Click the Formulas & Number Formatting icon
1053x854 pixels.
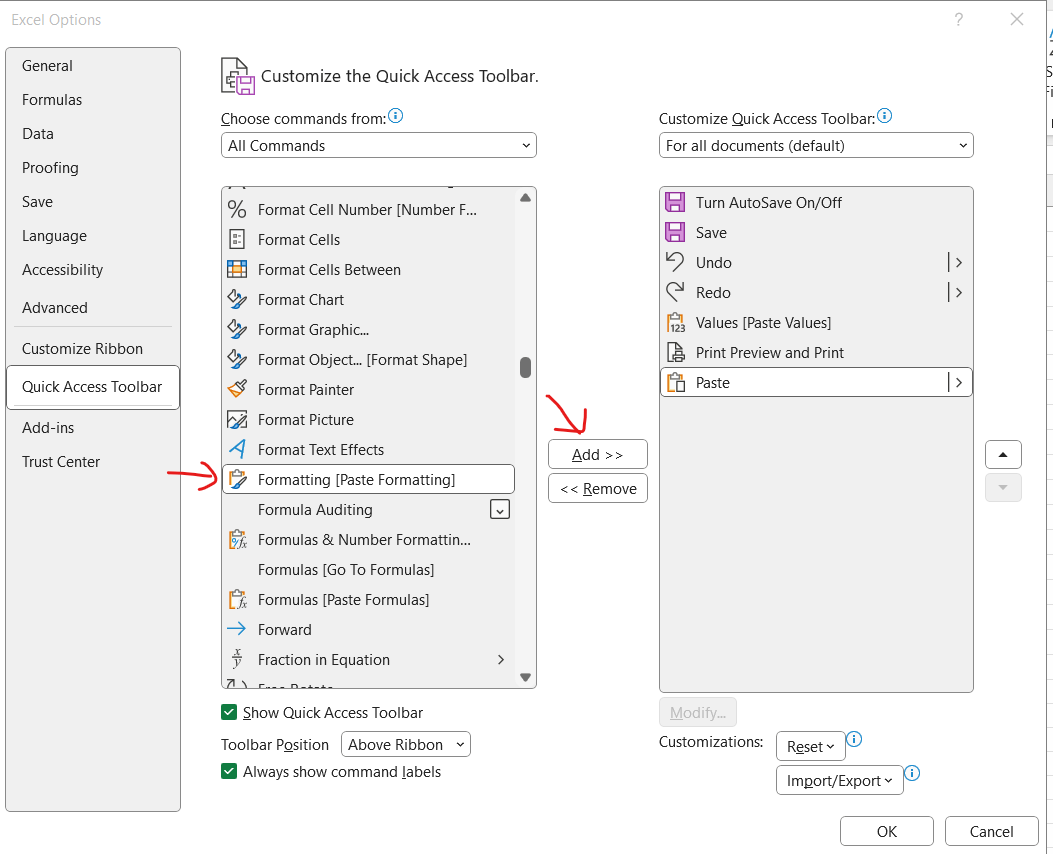click(238, 540)
